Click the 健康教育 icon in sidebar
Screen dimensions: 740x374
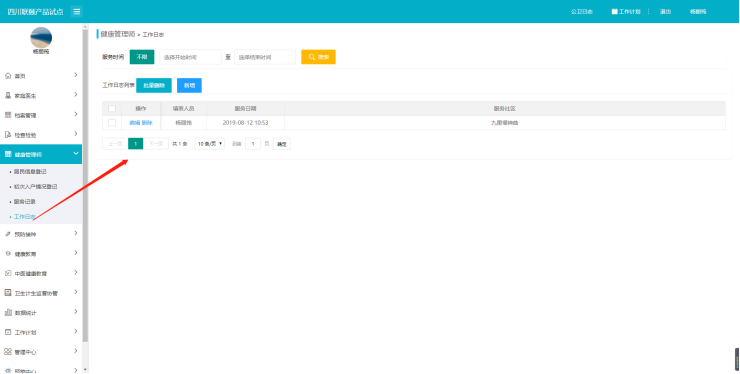pos(8,254)
